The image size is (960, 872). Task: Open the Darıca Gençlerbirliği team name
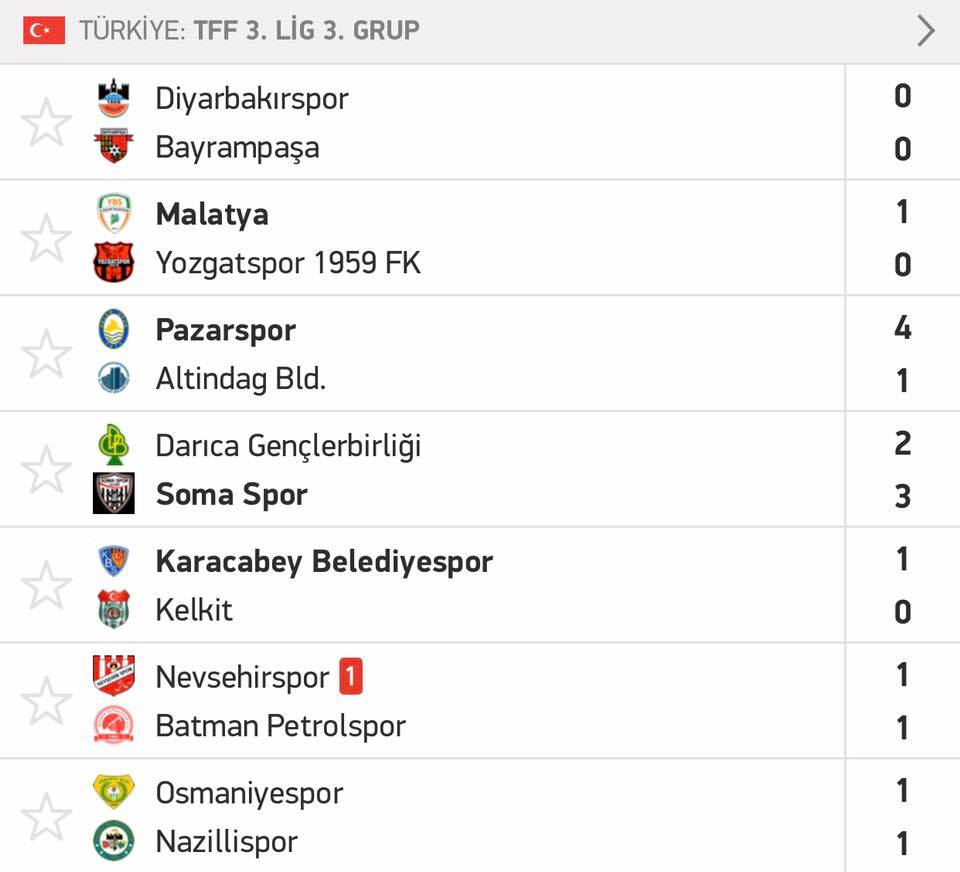288,446
